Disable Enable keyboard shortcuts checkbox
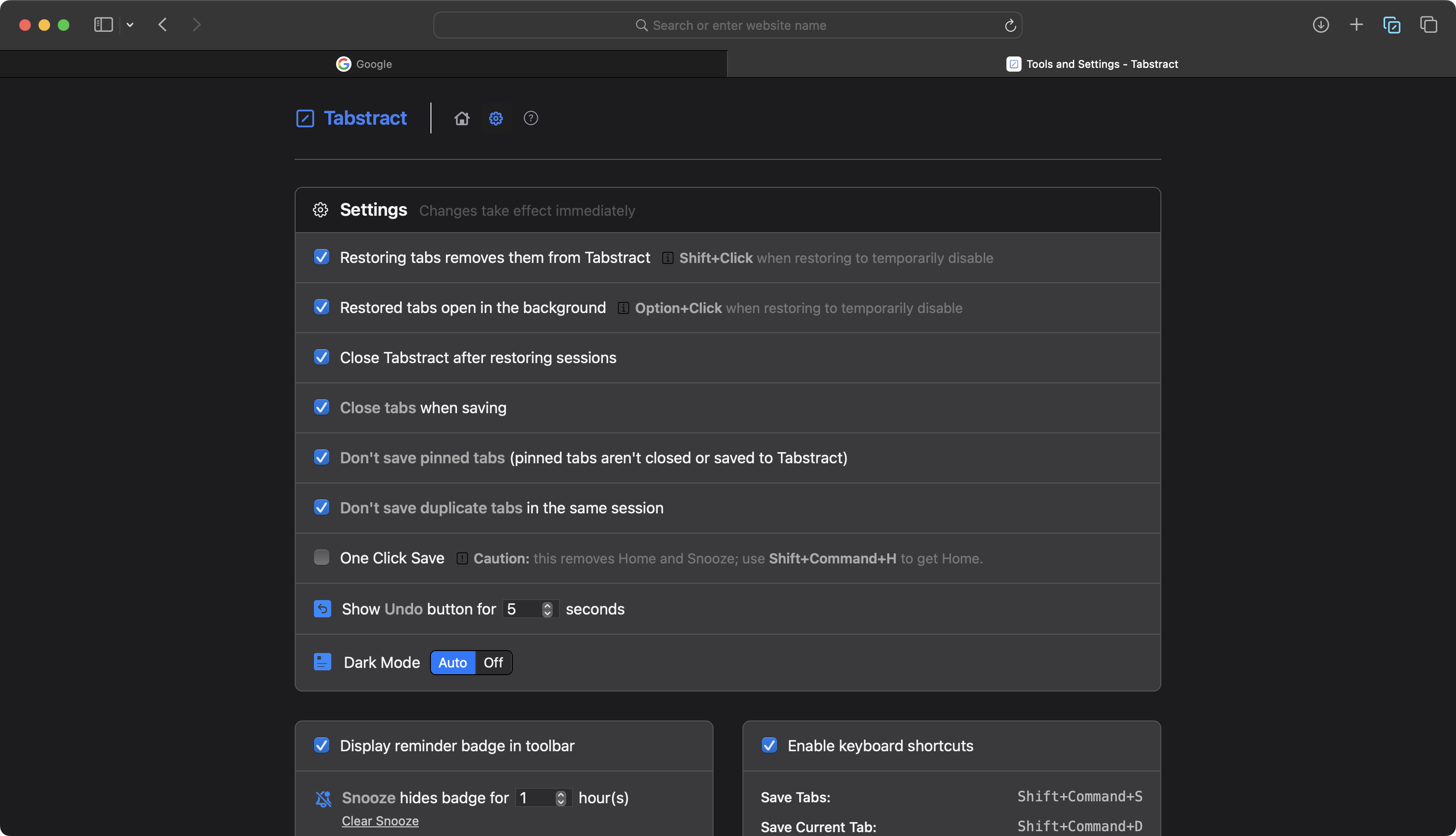 769,745
